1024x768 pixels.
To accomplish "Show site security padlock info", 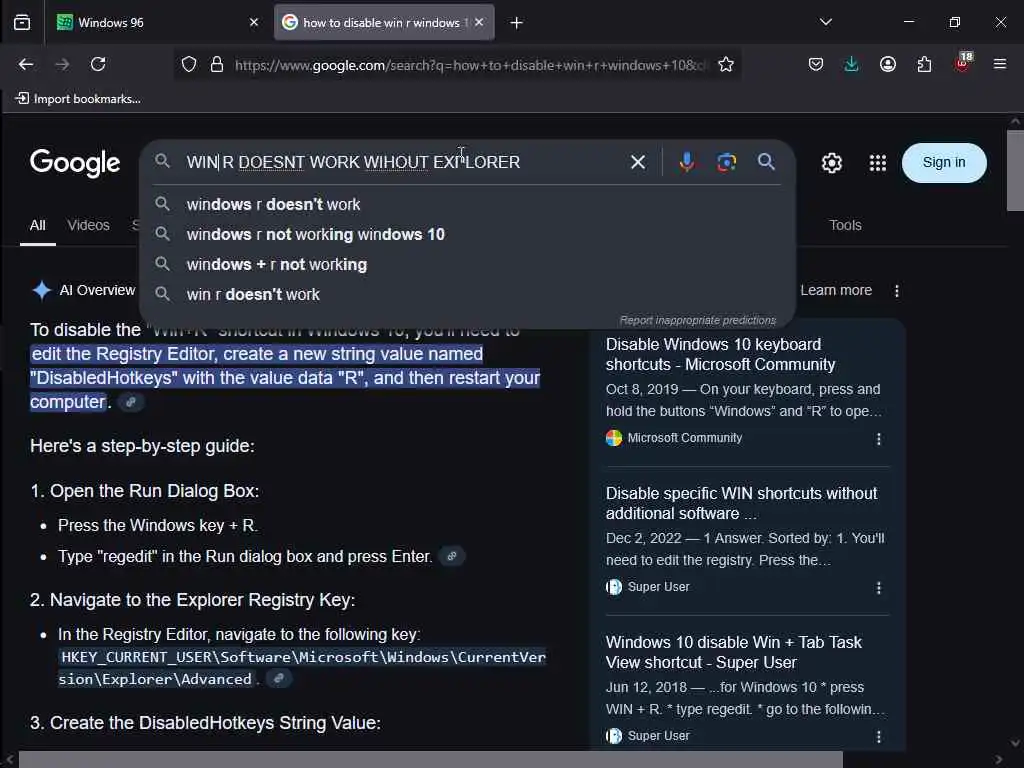I will (217, 64).
